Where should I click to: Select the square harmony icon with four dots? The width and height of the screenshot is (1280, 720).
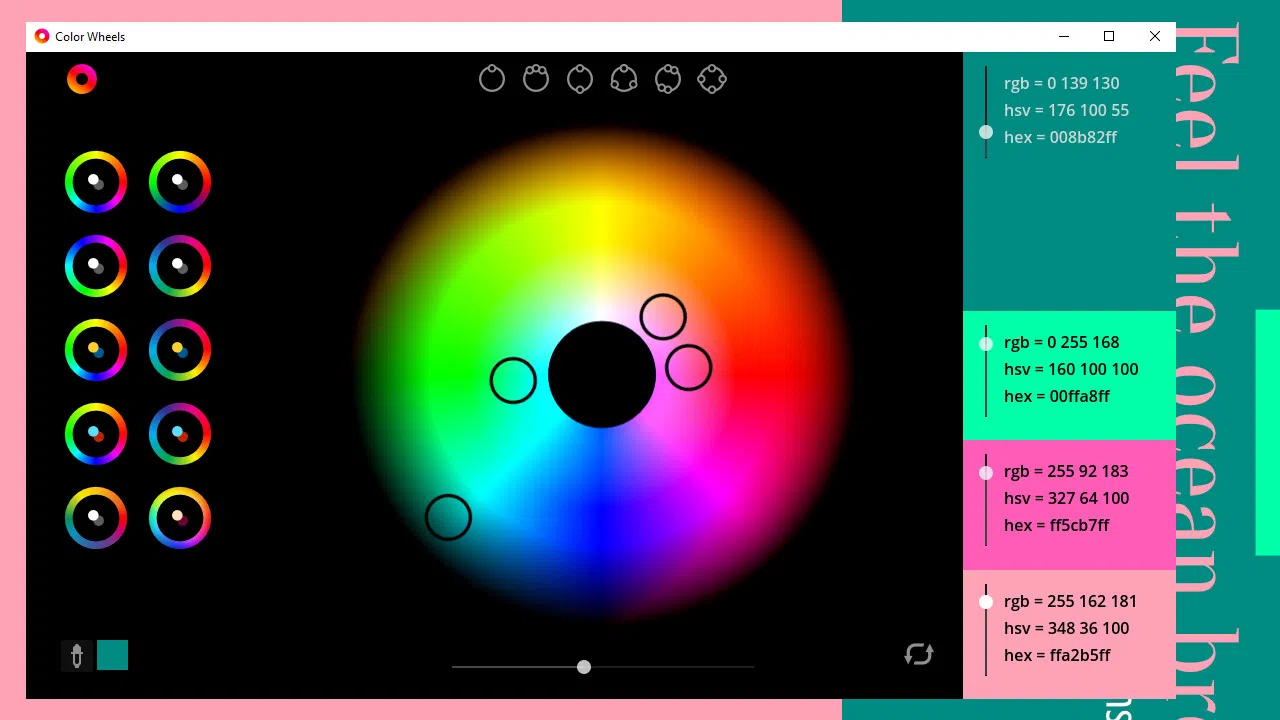(712, 78)
